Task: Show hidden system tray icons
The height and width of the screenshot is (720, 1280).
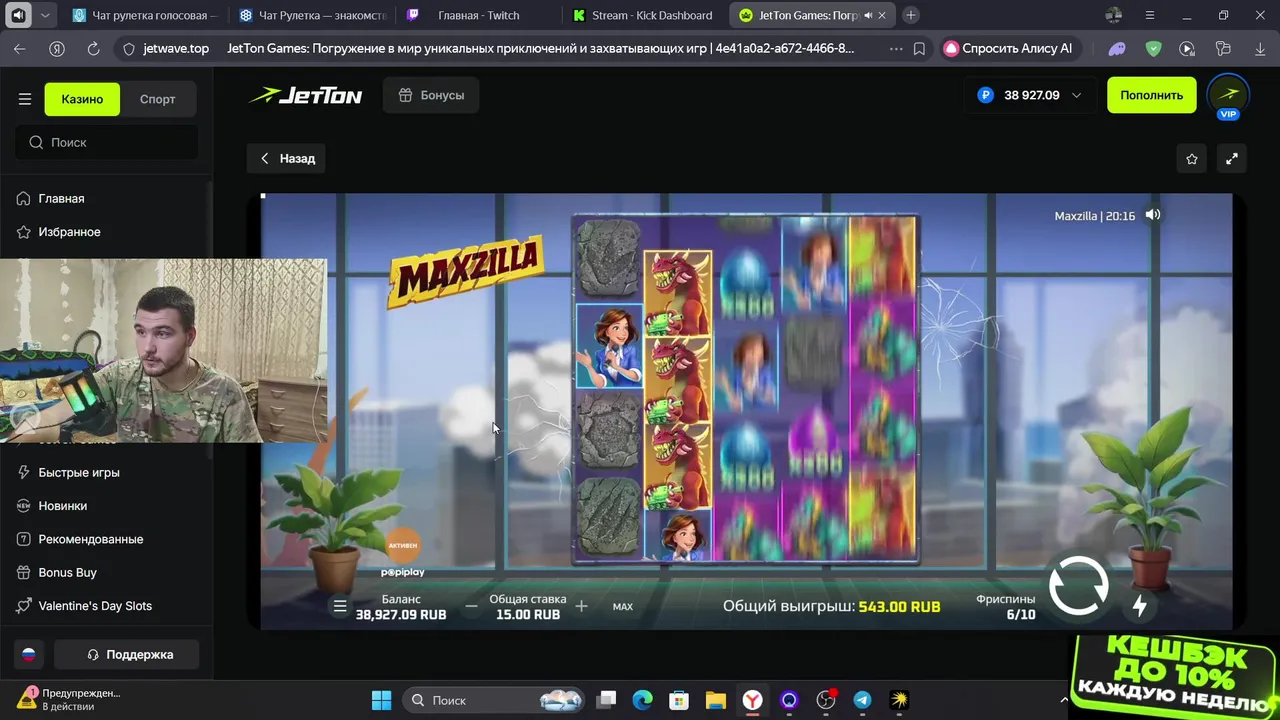Action: (1063, 700)
